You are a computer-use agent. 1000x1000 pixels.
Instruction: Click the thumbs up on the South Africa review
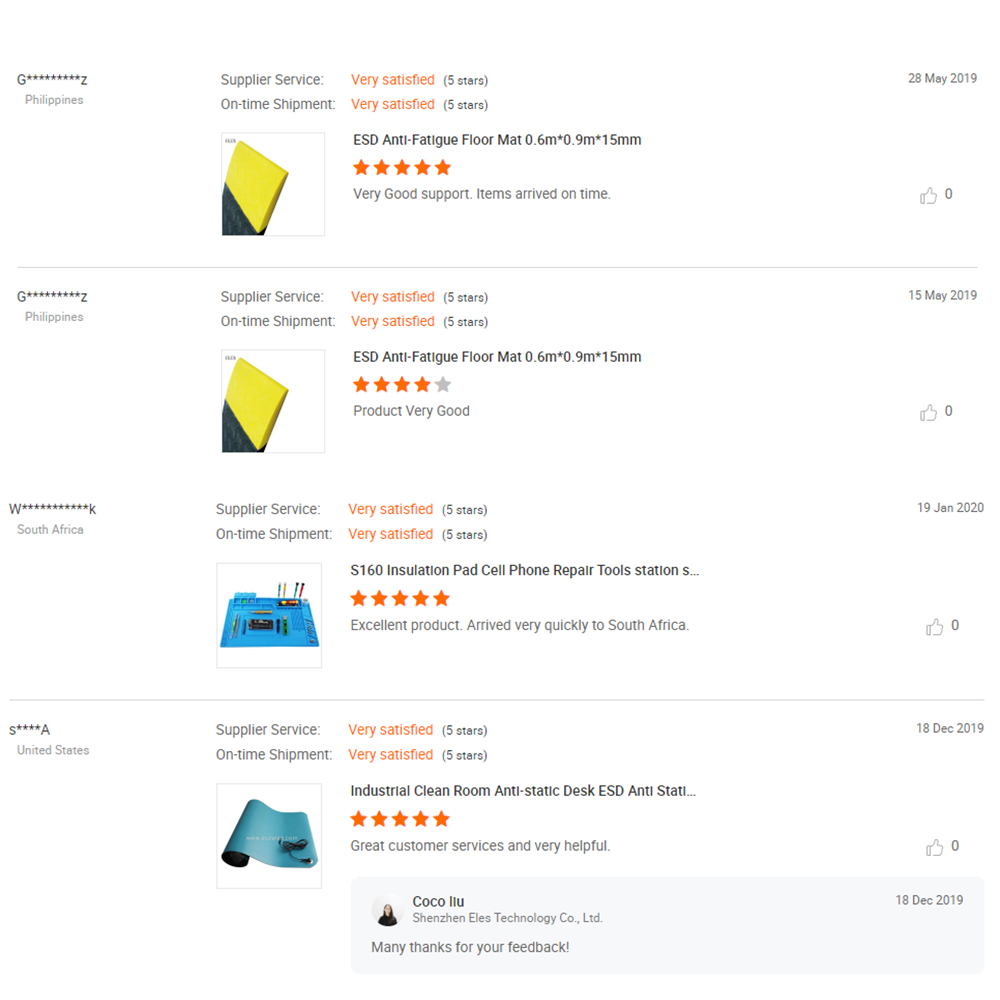934,626
